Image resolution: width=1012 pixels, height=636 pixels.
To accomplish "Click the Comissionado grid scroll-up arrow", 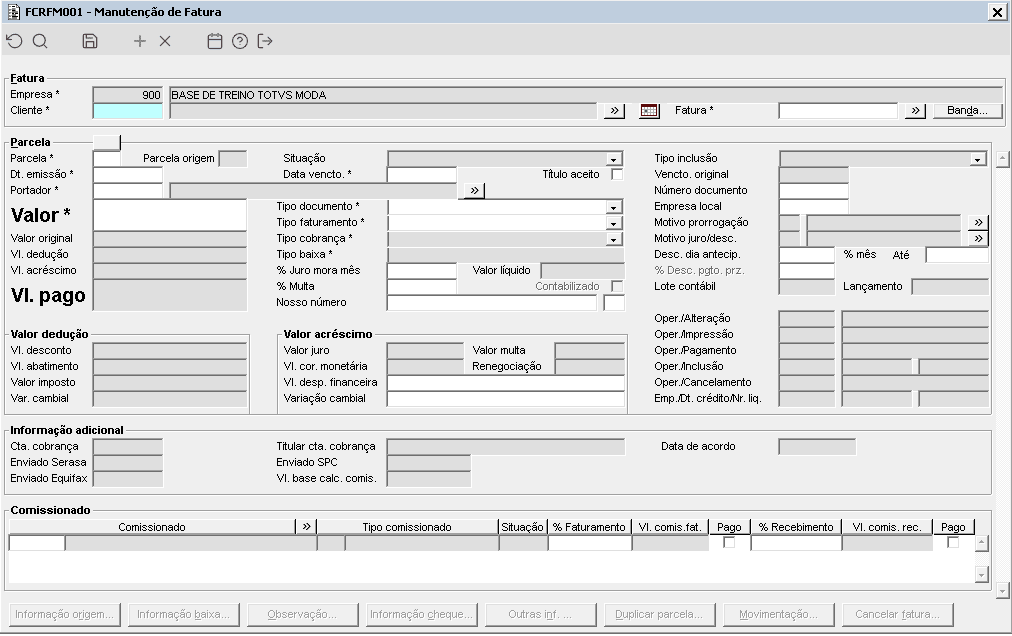I will (x=982, y=543).
